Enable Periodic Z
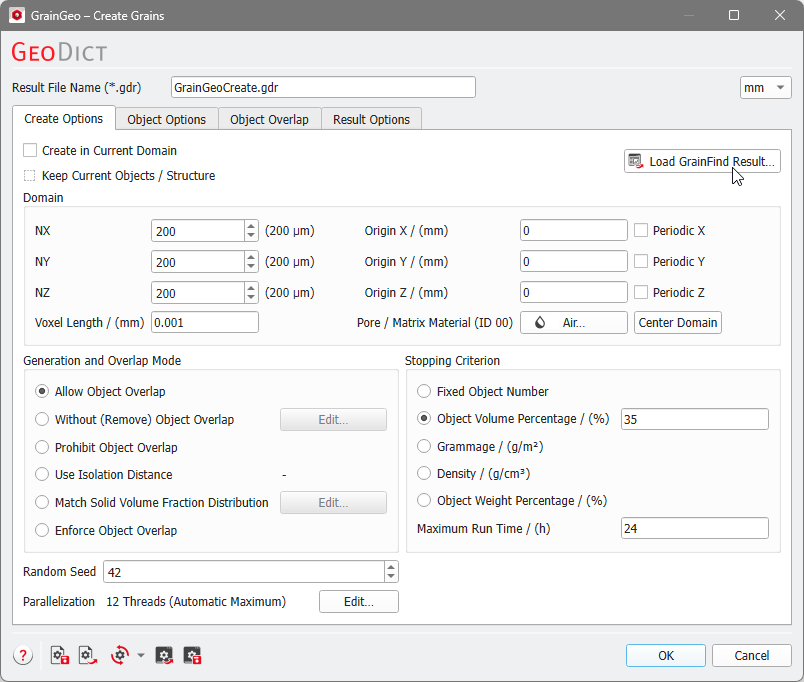 641,292
